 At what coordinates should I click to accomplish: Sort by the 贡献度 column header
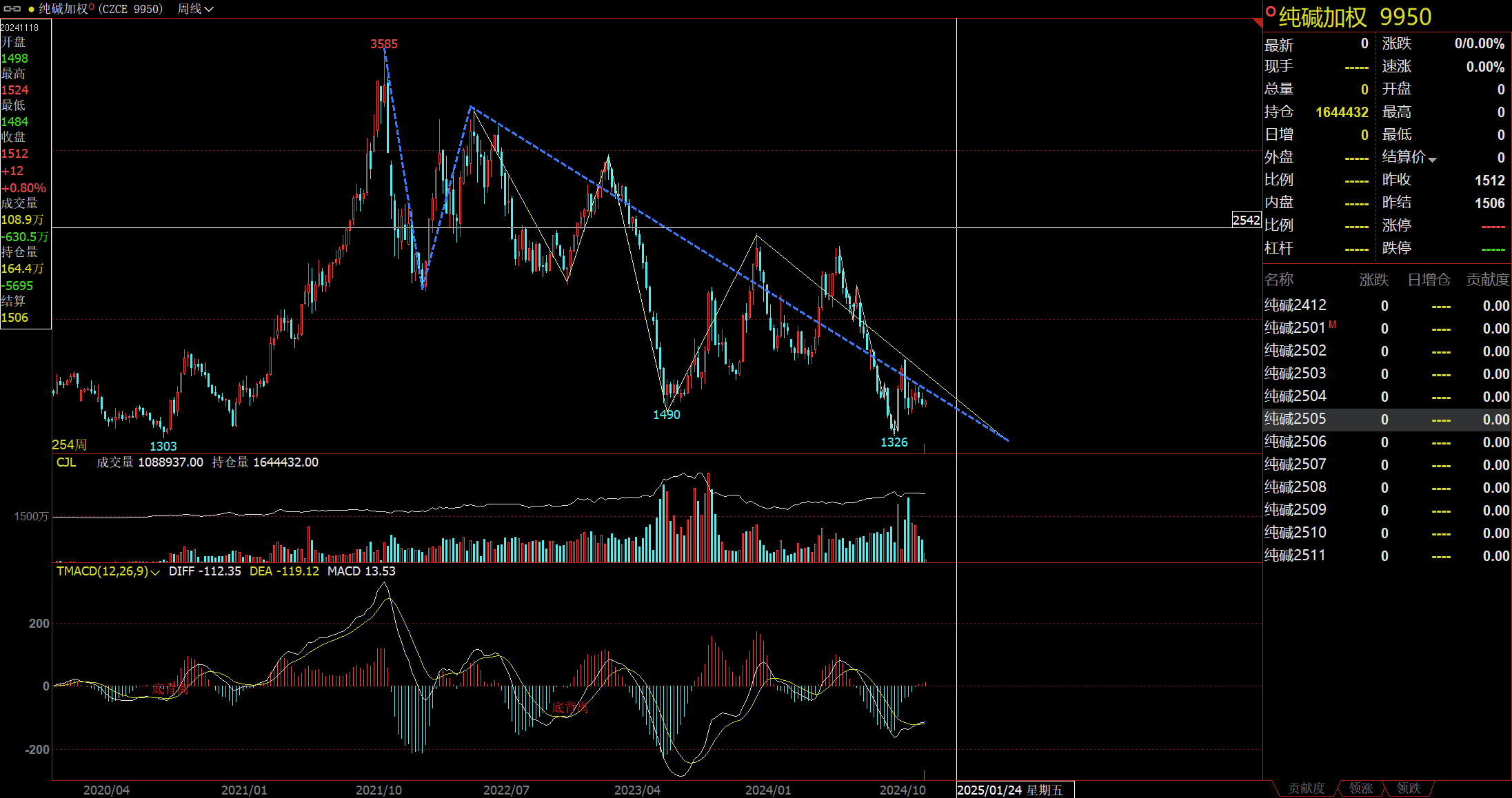pos(1487,280)
